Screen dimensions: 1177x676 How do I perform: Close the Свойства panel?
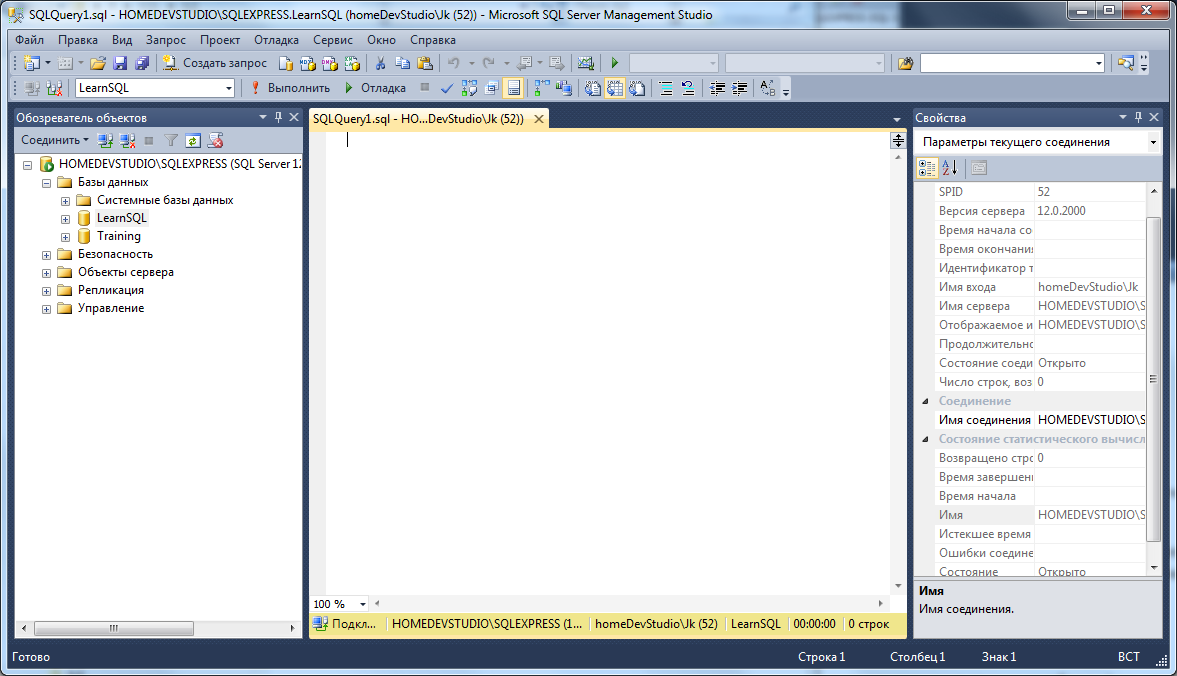[1154, 117]
